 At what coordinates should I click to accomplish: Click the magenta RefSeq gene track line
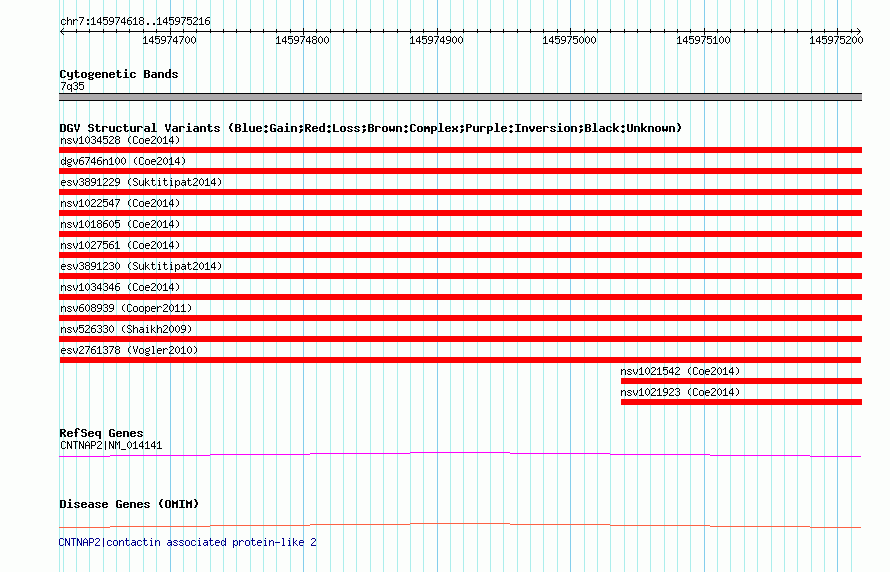pos(460,454)
